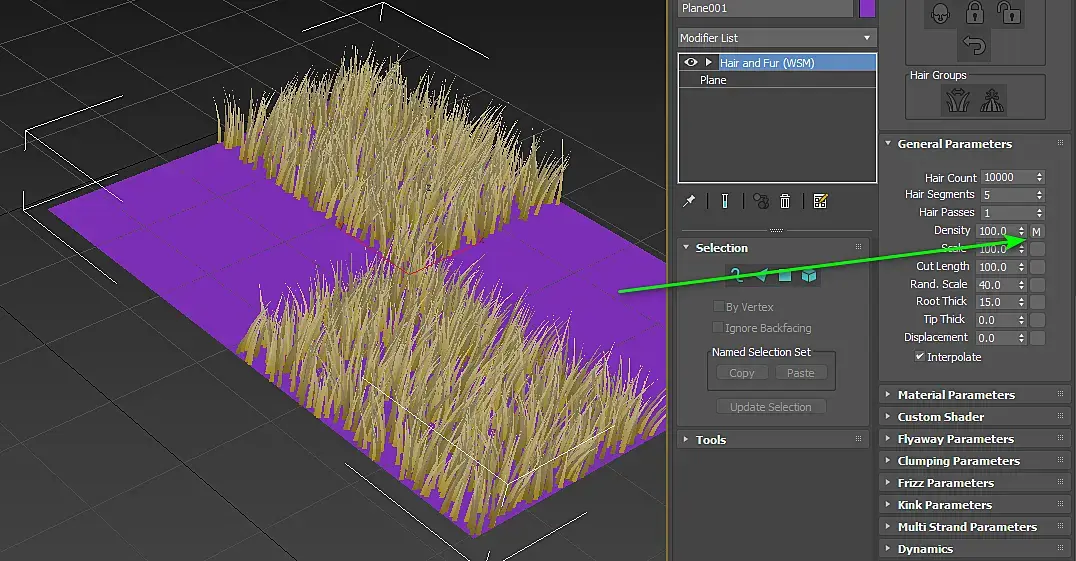Viewport: 1076px width, 561px height.
Task: Click the Rand. Scale map button
Action: (x=1037, y=285)
